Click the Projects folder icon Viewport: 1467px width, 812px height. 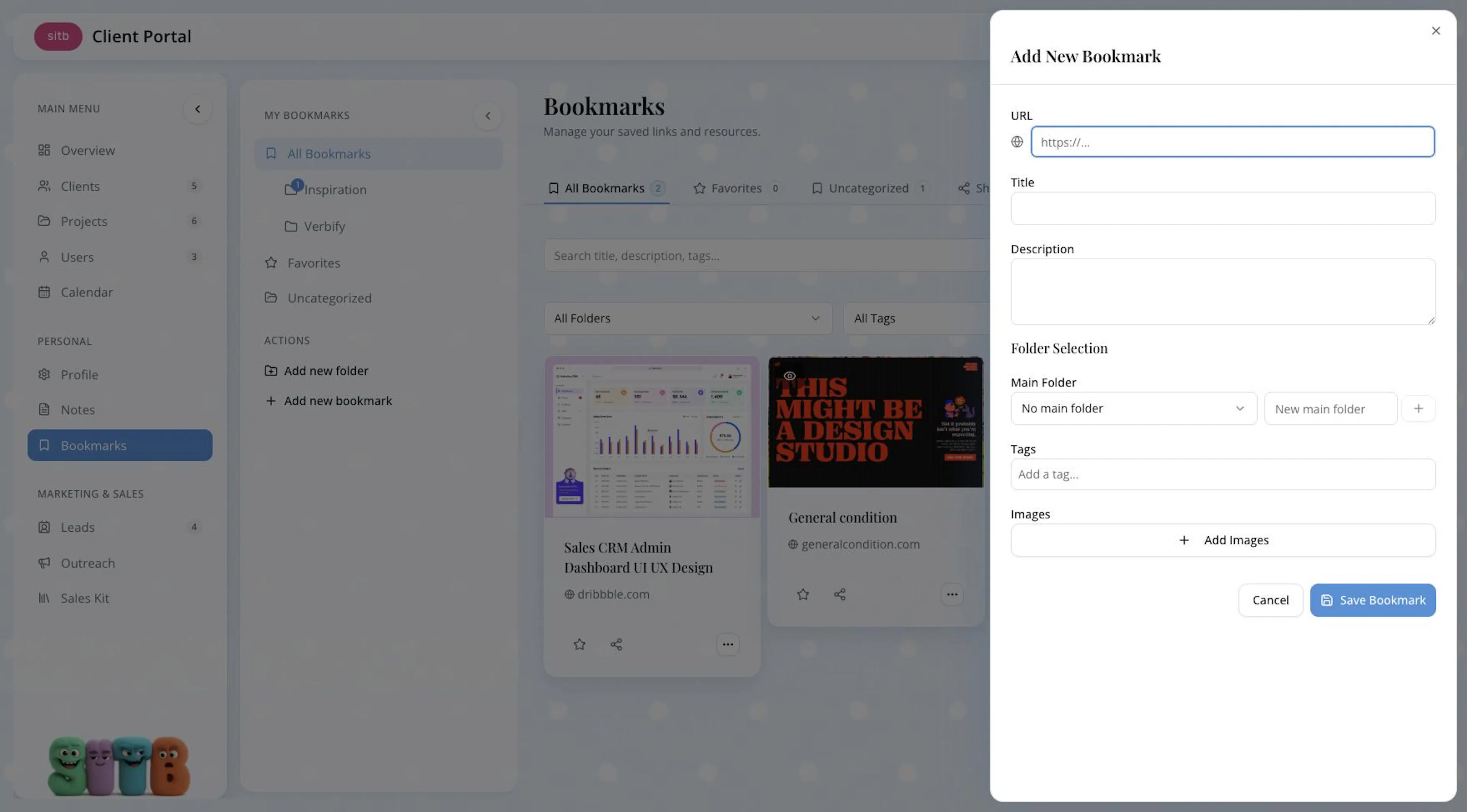pos(44,221)
